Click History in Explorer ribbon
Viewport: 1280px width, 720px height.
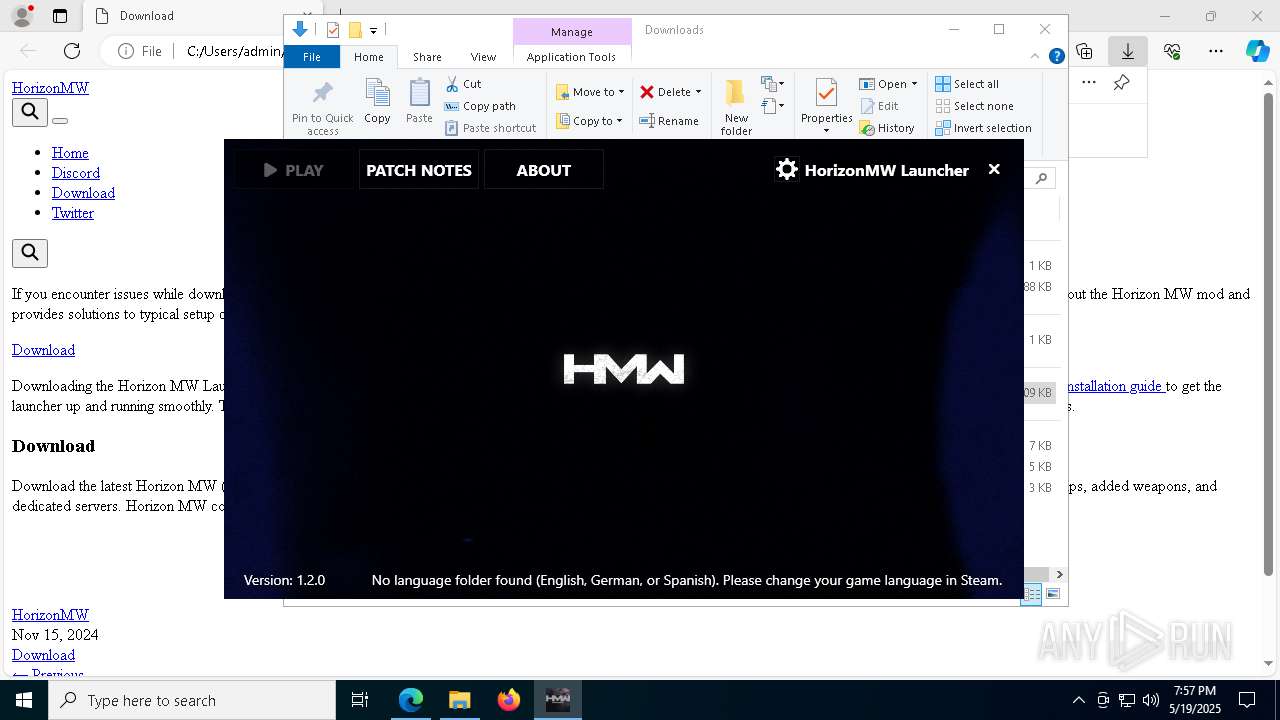pos(887,128)
